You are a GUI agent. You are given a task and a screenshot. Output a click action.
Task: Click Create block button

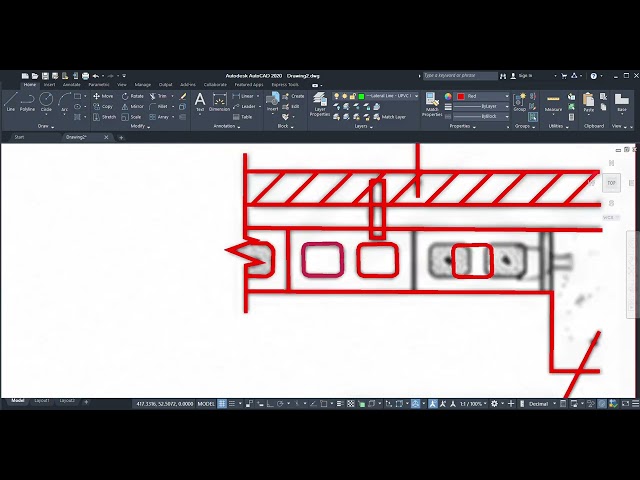293,96
